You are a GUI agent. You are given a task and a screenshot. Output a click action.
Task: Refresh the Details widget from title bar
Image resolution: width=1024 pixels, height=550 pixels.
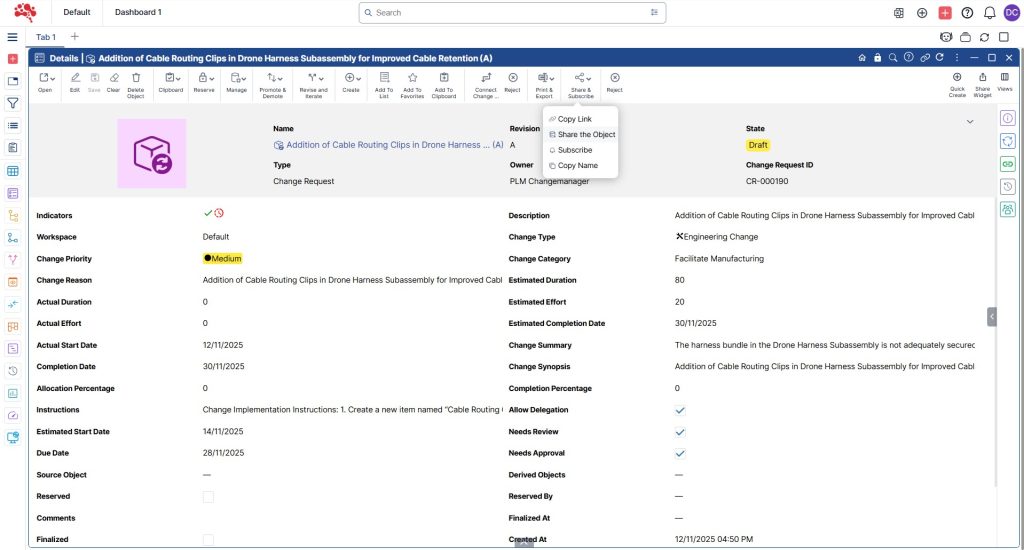click(940, 57)
